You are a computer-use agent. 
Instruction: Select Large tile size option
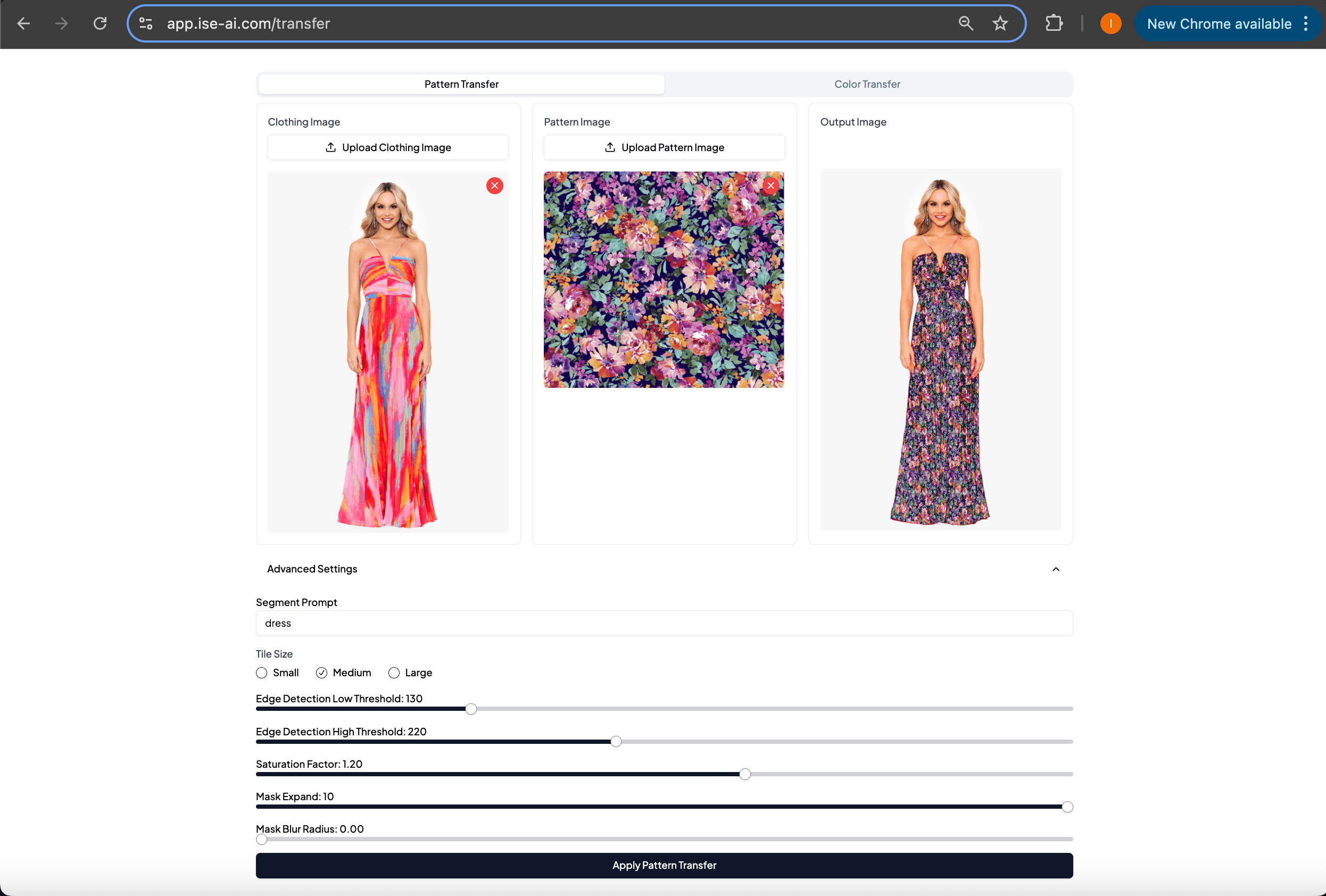[394, 672]
